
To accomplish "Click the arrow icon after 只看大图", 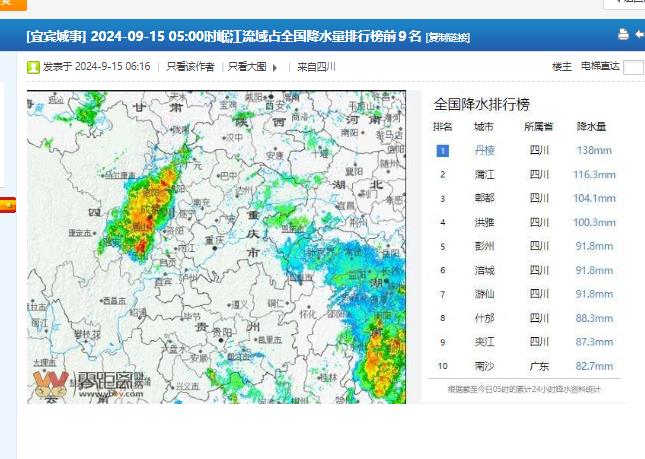I will click(275, 68).
